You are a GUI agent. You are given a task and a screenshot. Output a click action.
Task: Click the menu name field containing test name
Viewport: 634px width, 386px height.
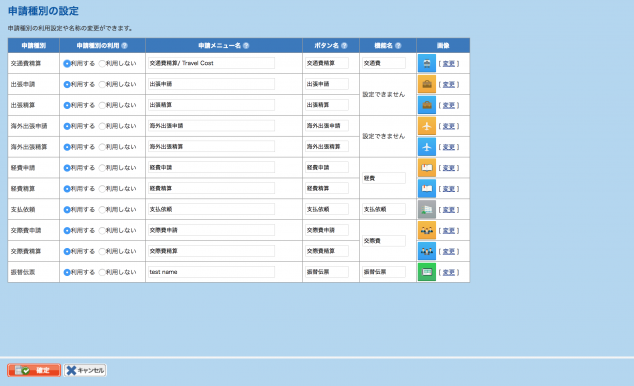[211, 272]
